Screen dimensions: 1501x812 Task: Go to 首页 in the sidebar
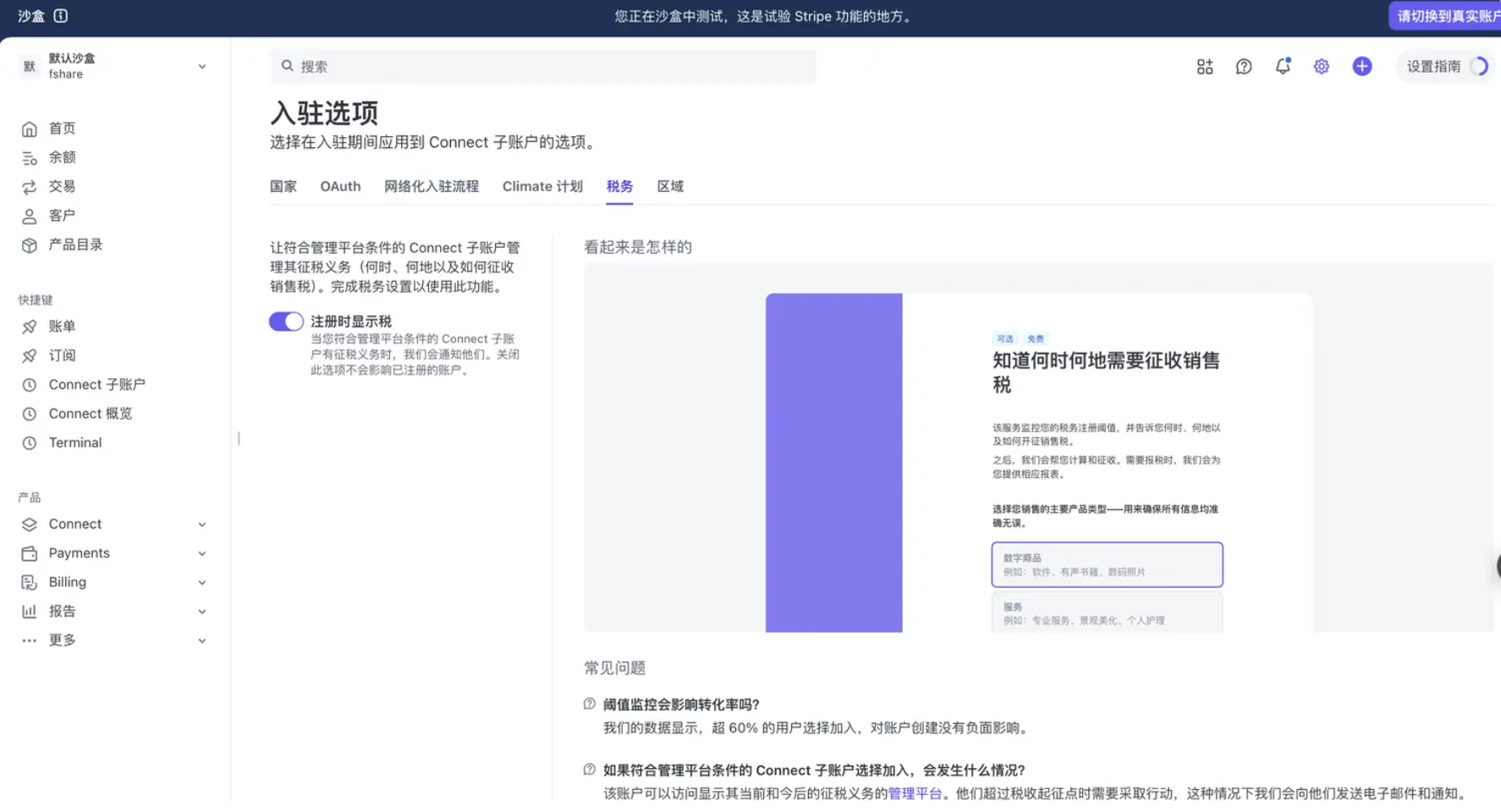click(x=62, y=129)
